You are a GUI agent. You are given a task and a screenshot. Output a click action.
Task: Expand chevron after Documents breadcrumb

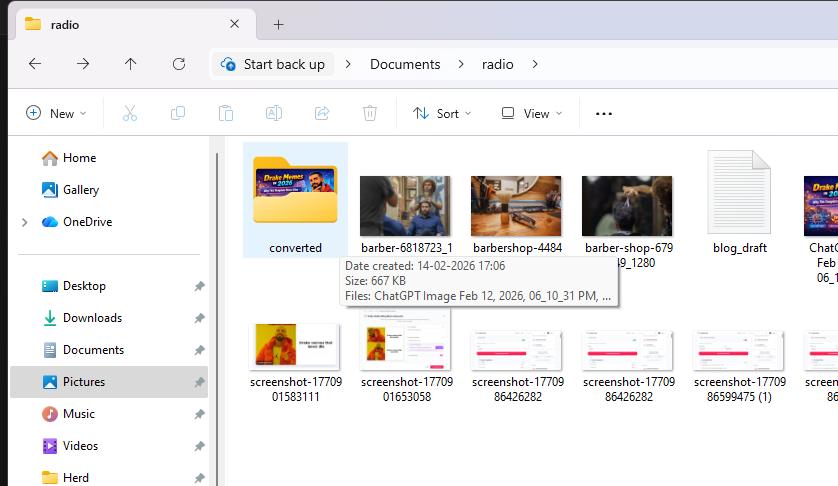461,64
